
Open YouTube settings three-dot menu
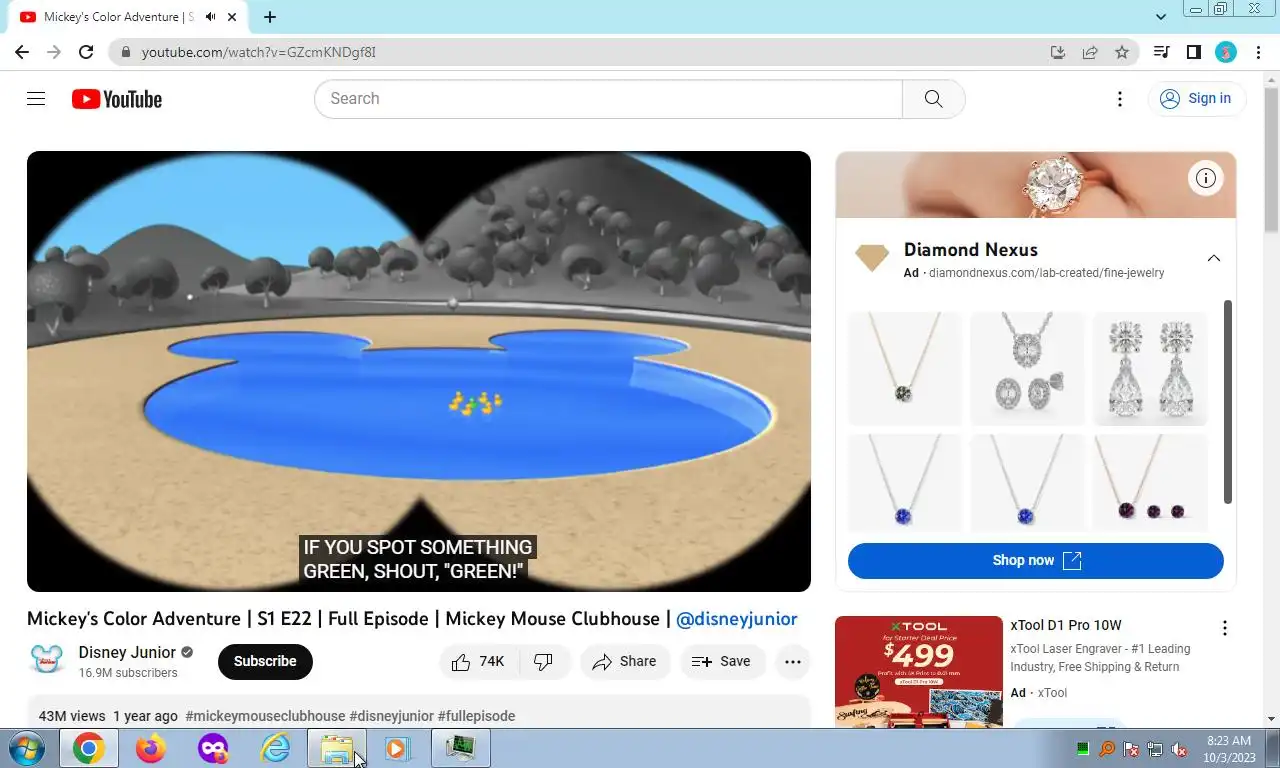(1120, 99)
